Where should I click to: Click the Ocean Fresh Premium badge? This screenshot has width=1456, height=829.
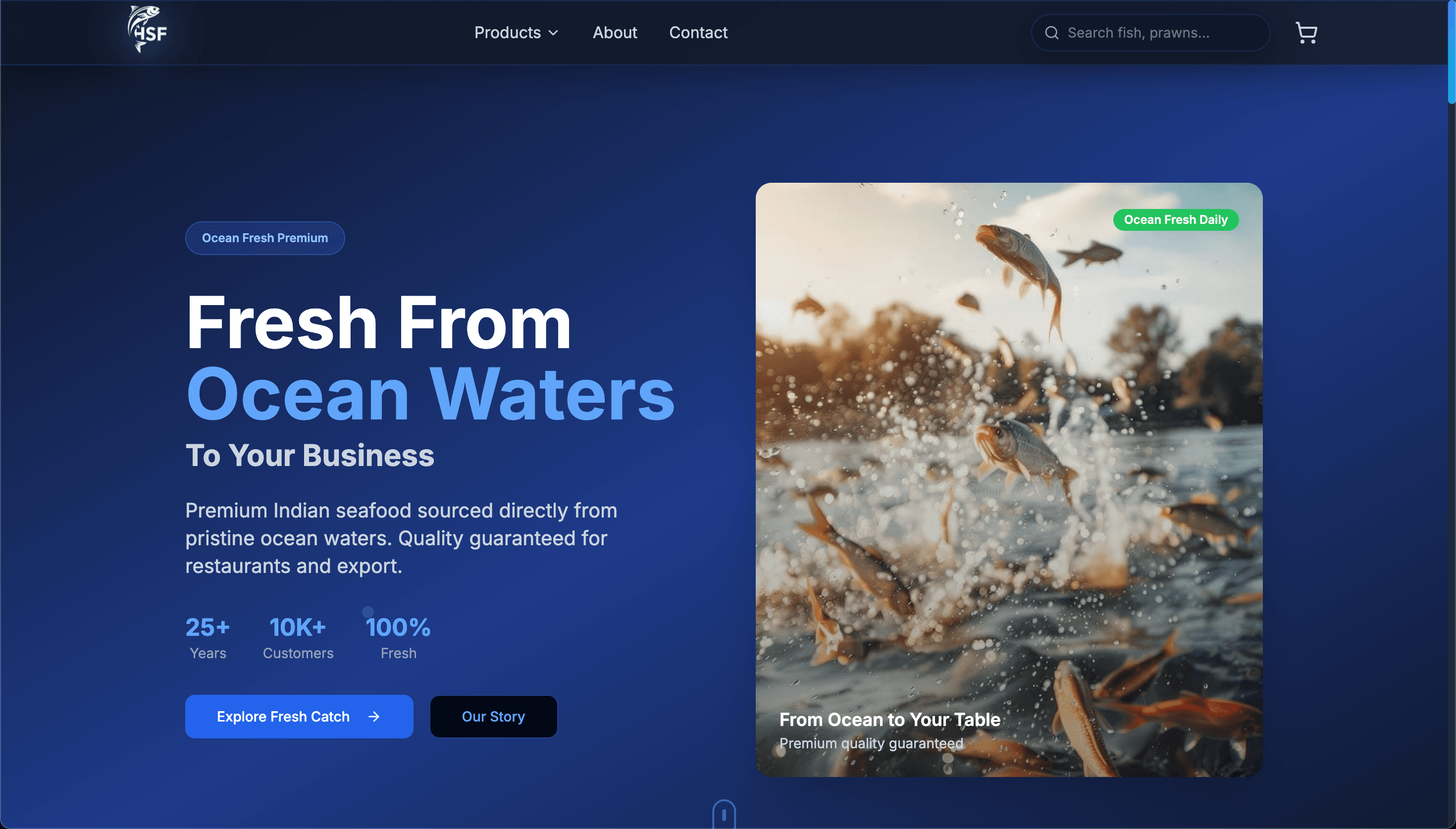[x=264, y=238]
